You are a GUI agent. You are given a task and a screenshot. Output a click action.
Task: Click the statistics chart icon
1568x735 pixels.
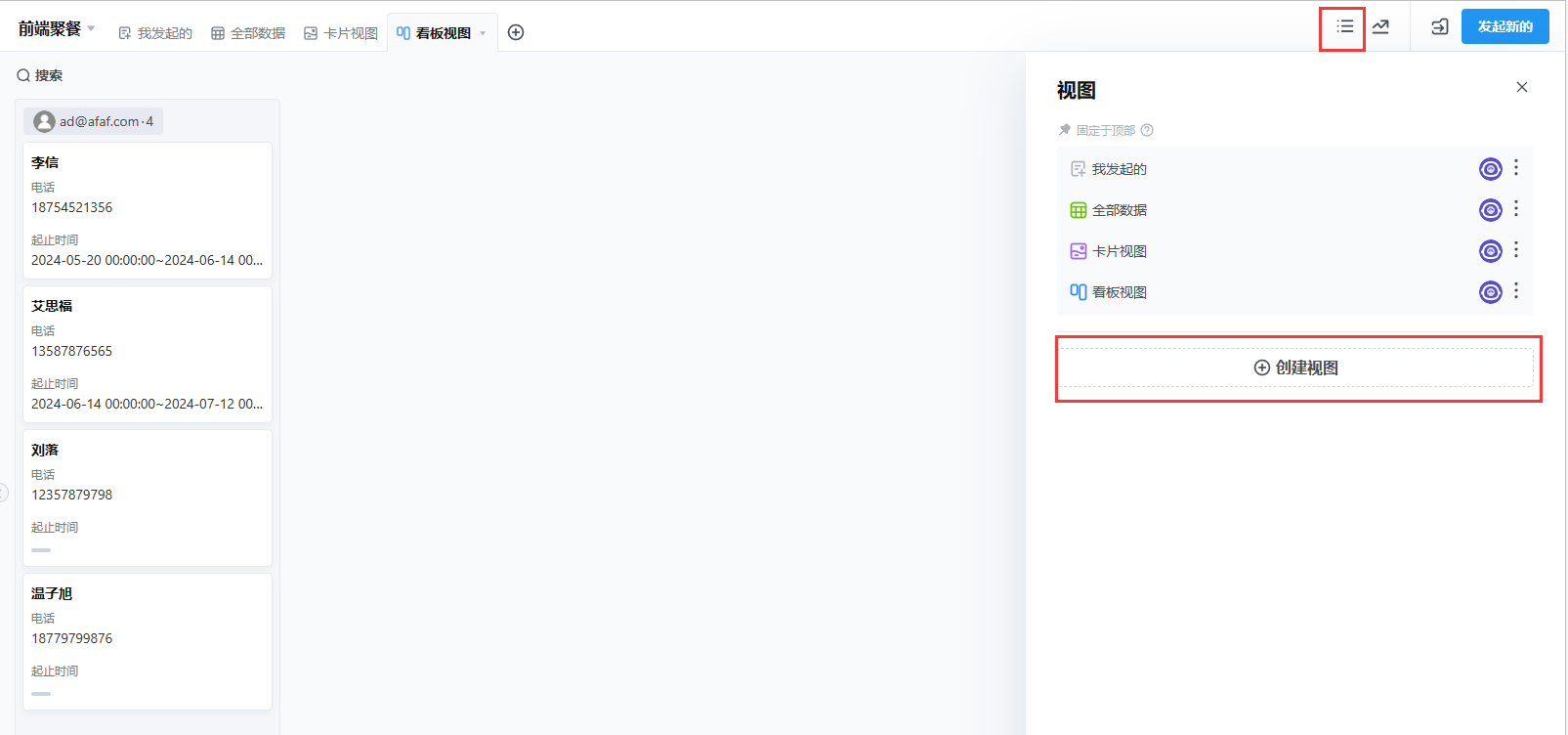1380,27
